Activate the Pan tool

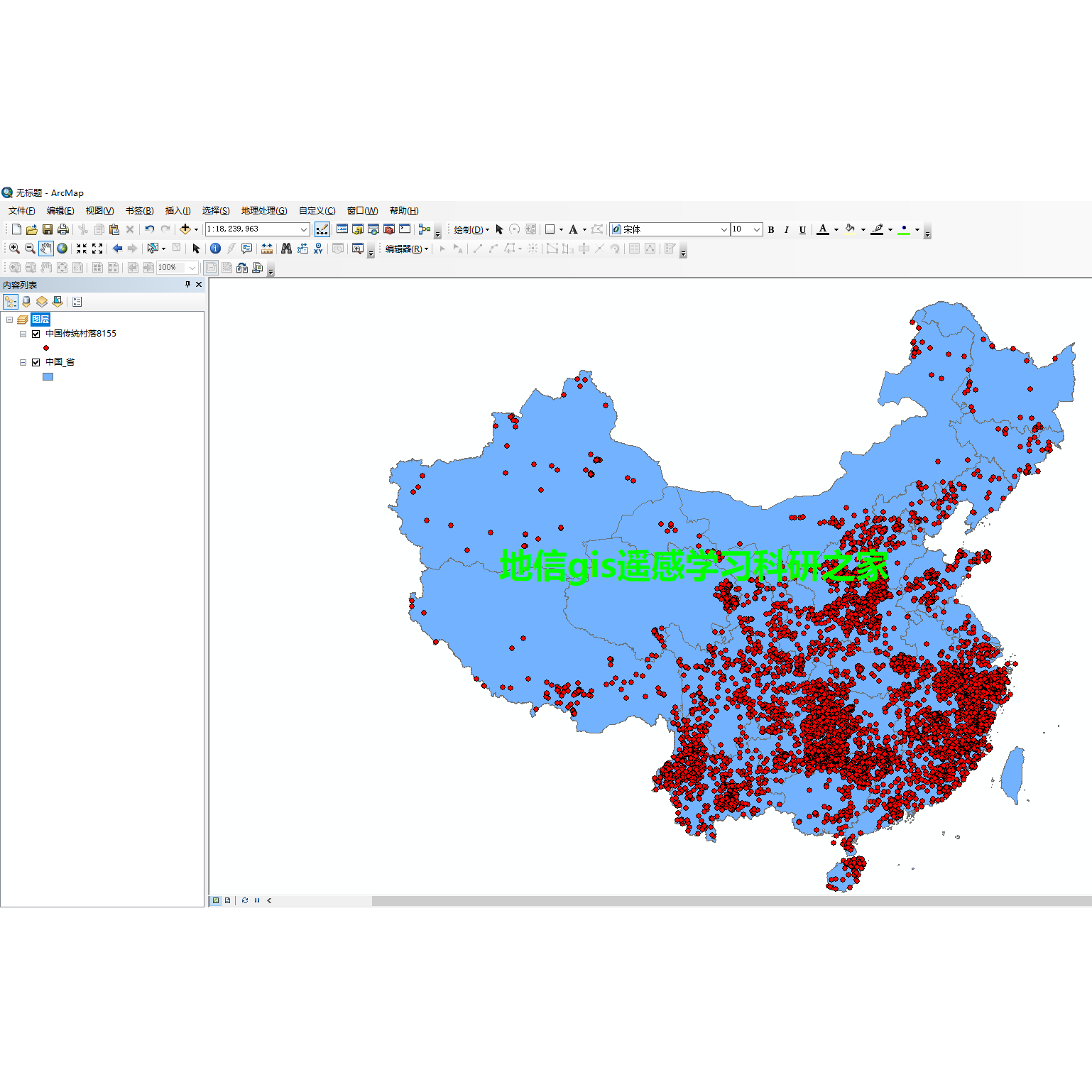(x=46, y=249)
